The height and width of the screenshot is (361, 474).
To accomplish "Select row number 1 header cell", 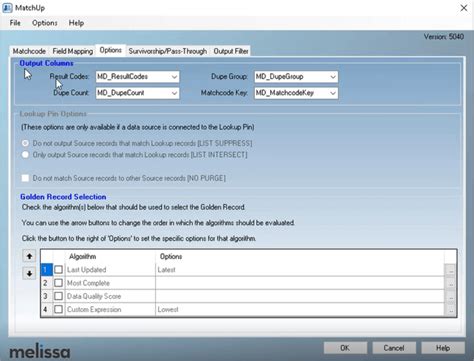I will pyautogui.click(x=46, y=270).
